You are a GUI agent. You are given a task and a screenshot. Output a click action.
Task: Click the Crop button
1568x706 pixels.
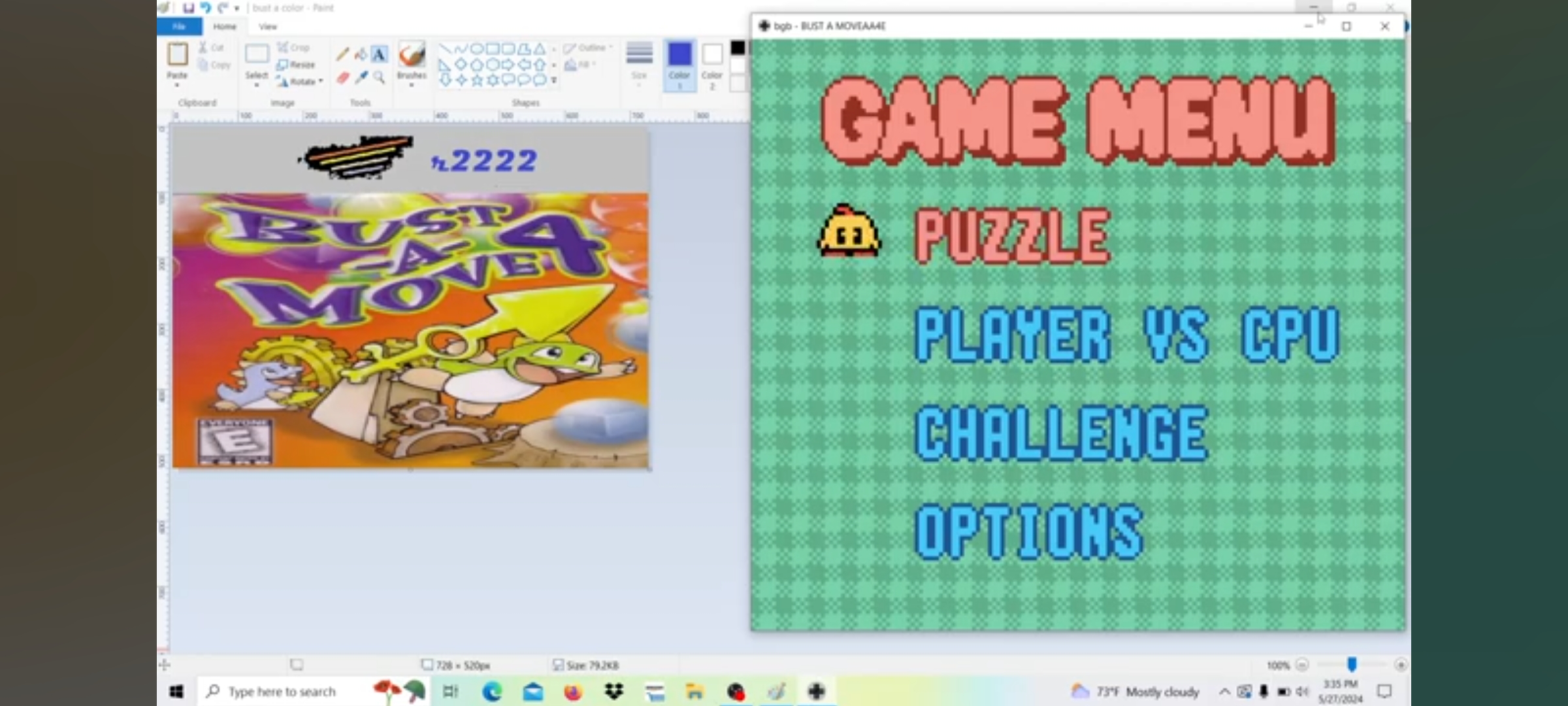294,48
